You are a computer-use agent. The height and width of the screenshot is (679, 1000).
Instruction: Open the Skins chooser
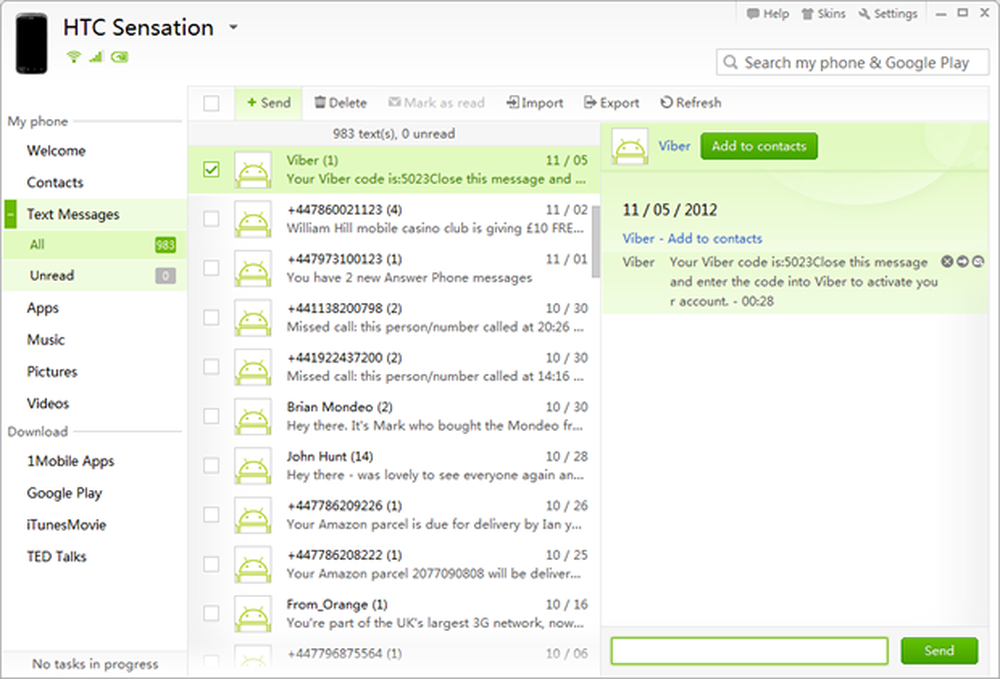tap(823, 13)
